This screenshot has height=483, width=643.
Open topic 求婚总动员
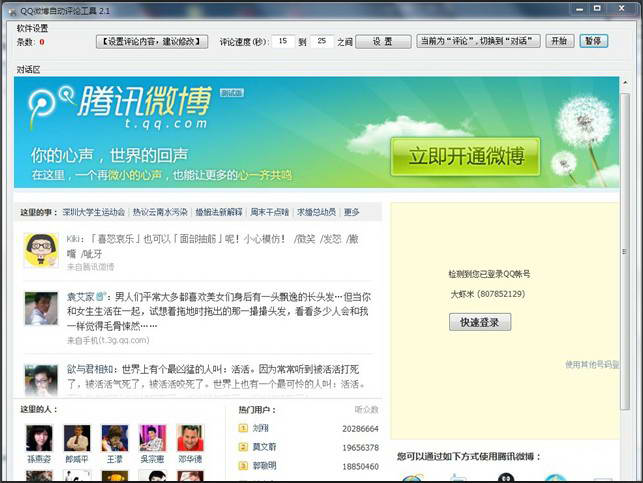[x=316, y=212]
